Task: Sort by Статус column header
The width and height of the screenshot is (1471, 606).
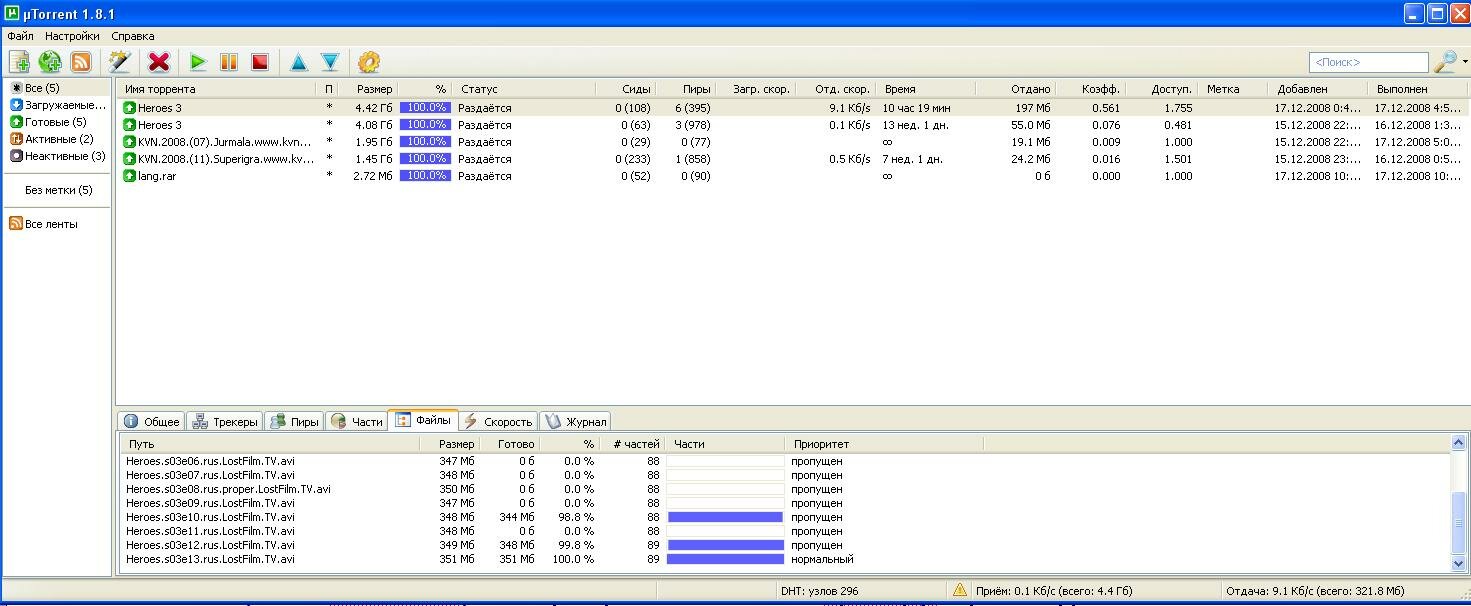Action: tap(523, 89)
